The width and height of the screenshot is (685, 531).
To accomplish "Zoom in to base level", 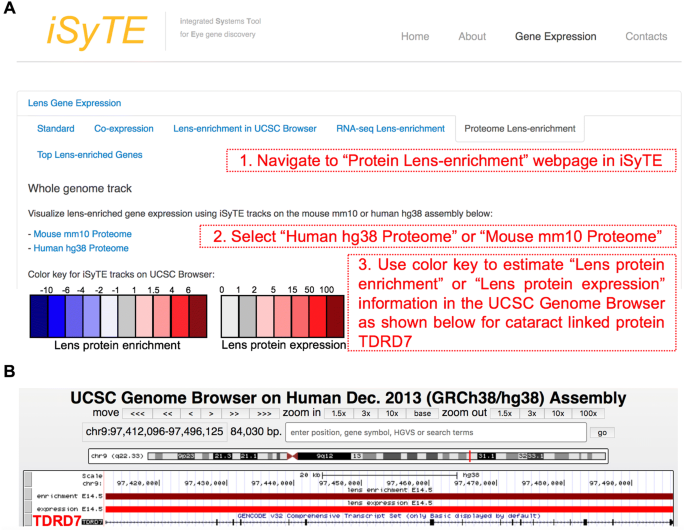I will pos(422,413).
